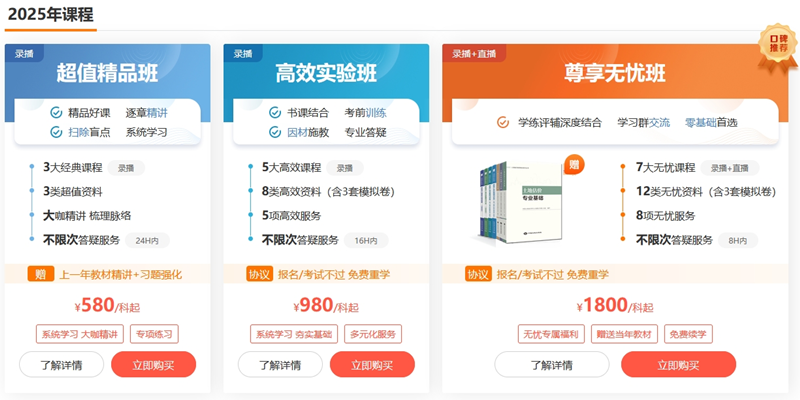The image size is (800, 400).
Task: Open 了解详情 for 高效实验班
Action: (279, 365)
